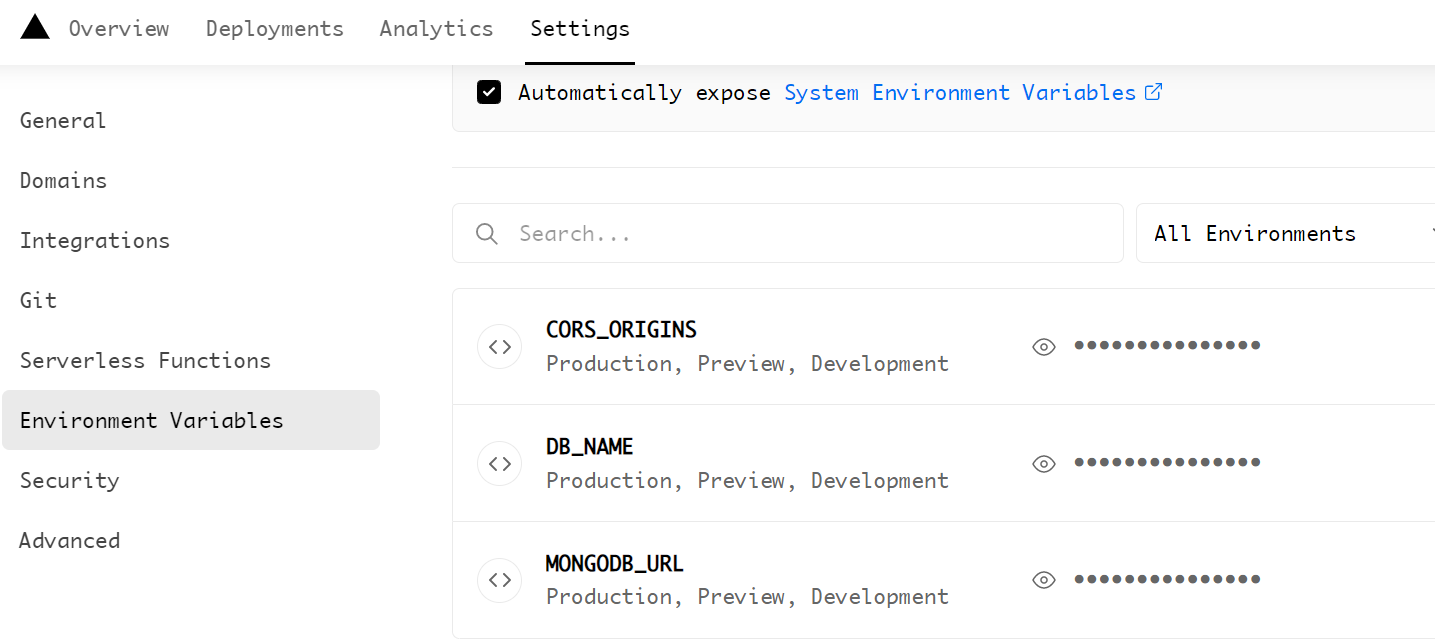Open the Advanced settings section
Viewport: 1435px width, 643px height.
pyautogui.click(x=69, y=540)
